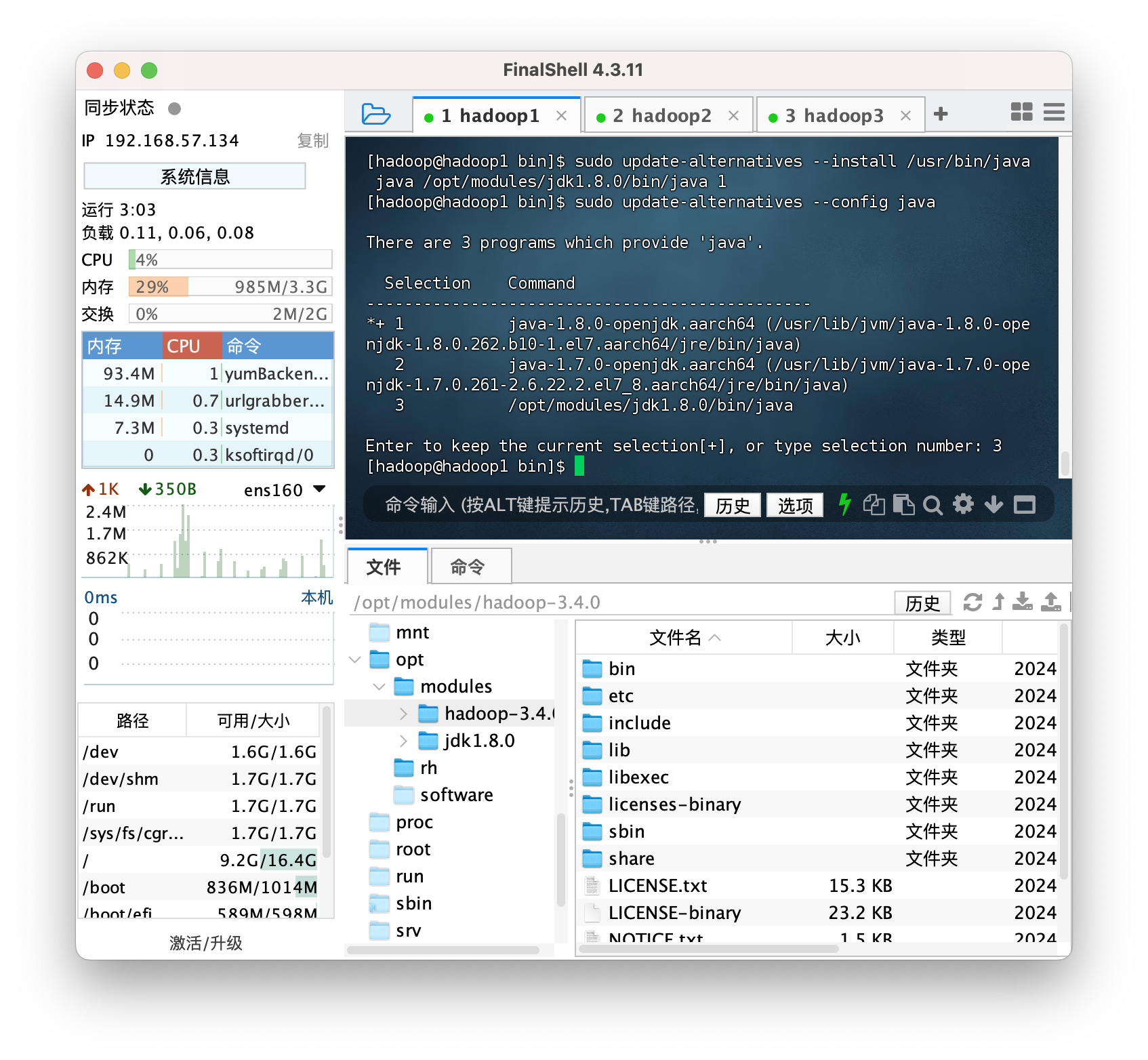Open the hamburger main menu icon

click(1054, 112)
